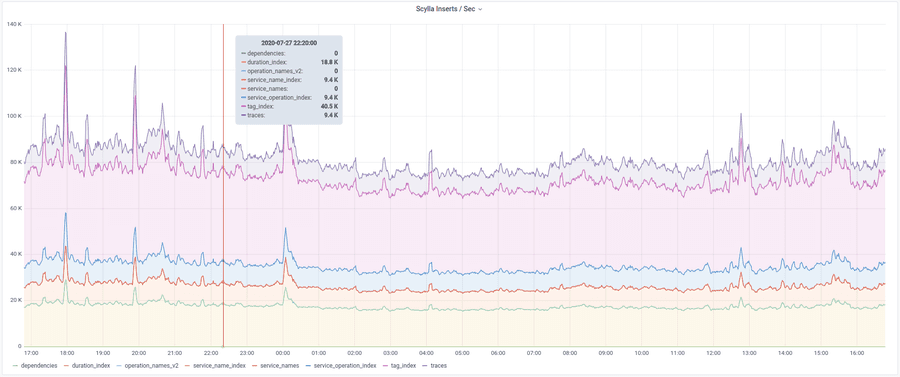Click the 20:00 x-axis label

(x=139, y=353)
